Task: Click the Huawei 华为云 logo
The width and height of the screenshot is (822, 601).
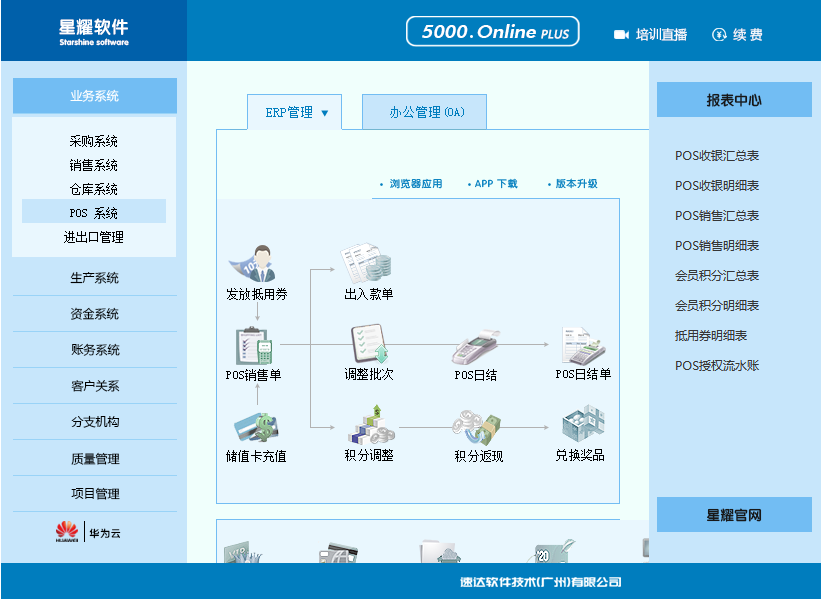Action: (88, 532)
